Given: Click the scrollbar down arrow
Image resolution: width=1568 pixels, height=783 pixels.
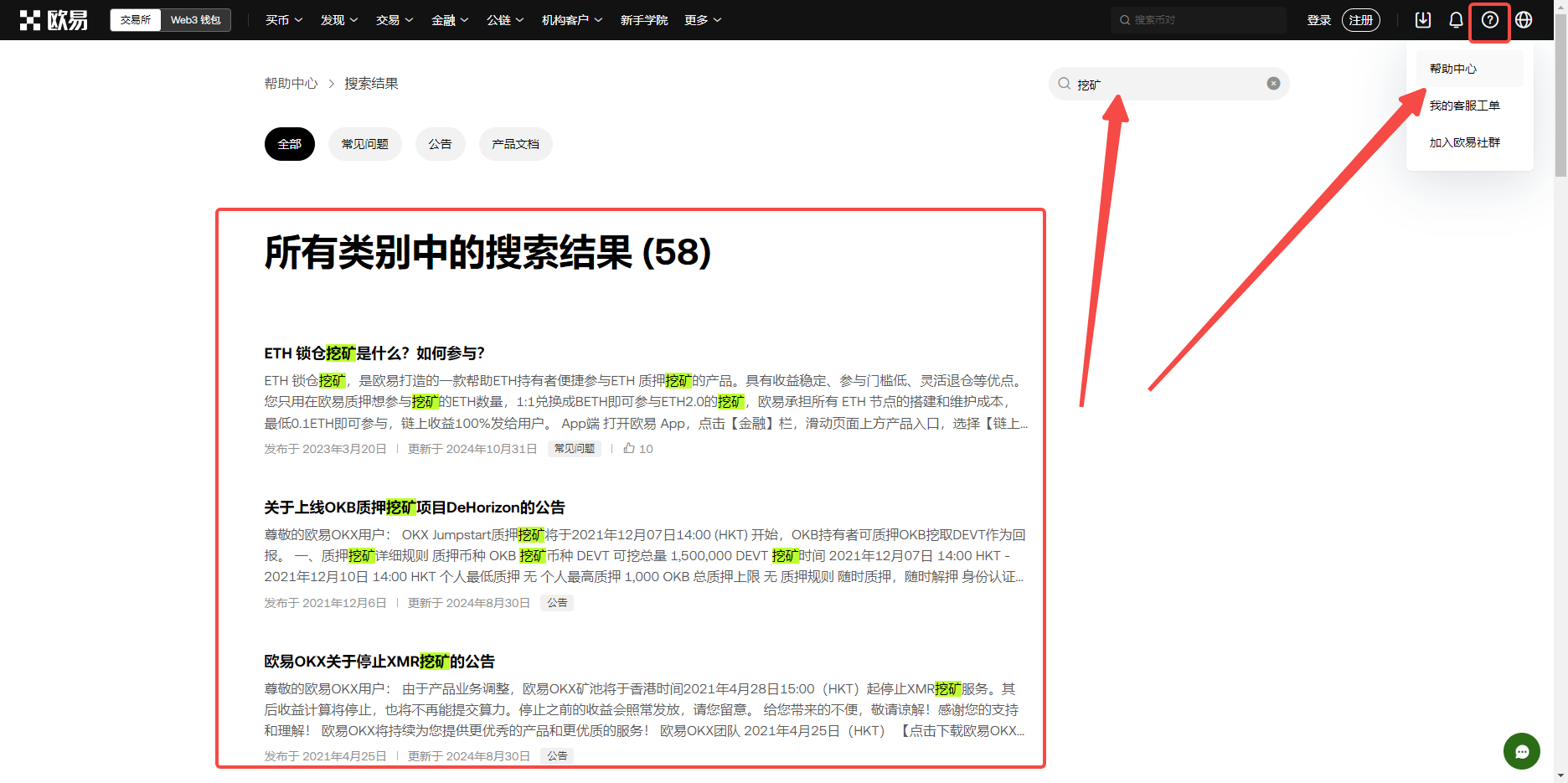Looking at the screenshot, I should click(1560, 776).
